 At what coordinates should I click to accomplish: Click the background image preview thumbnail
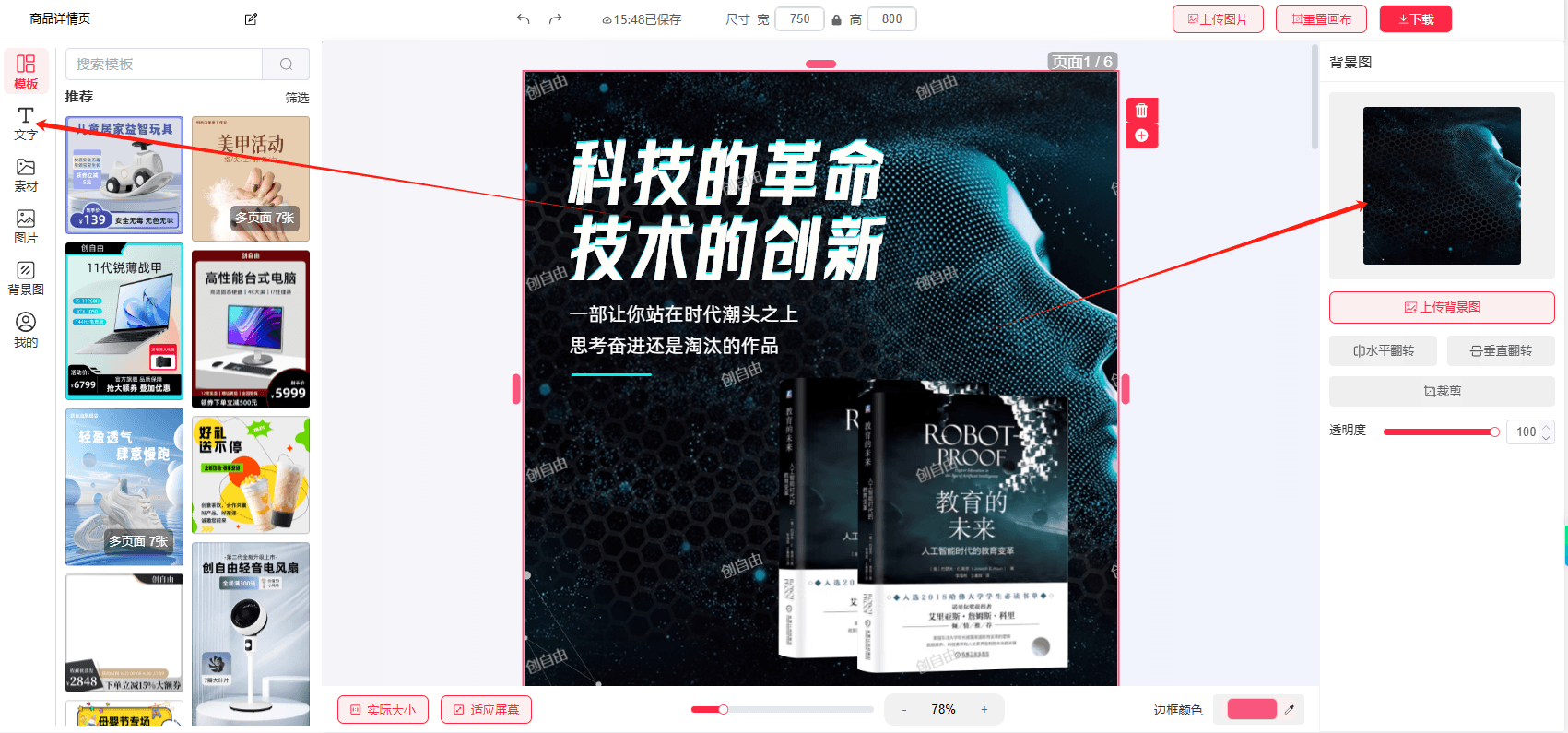tap(1442, 185)
